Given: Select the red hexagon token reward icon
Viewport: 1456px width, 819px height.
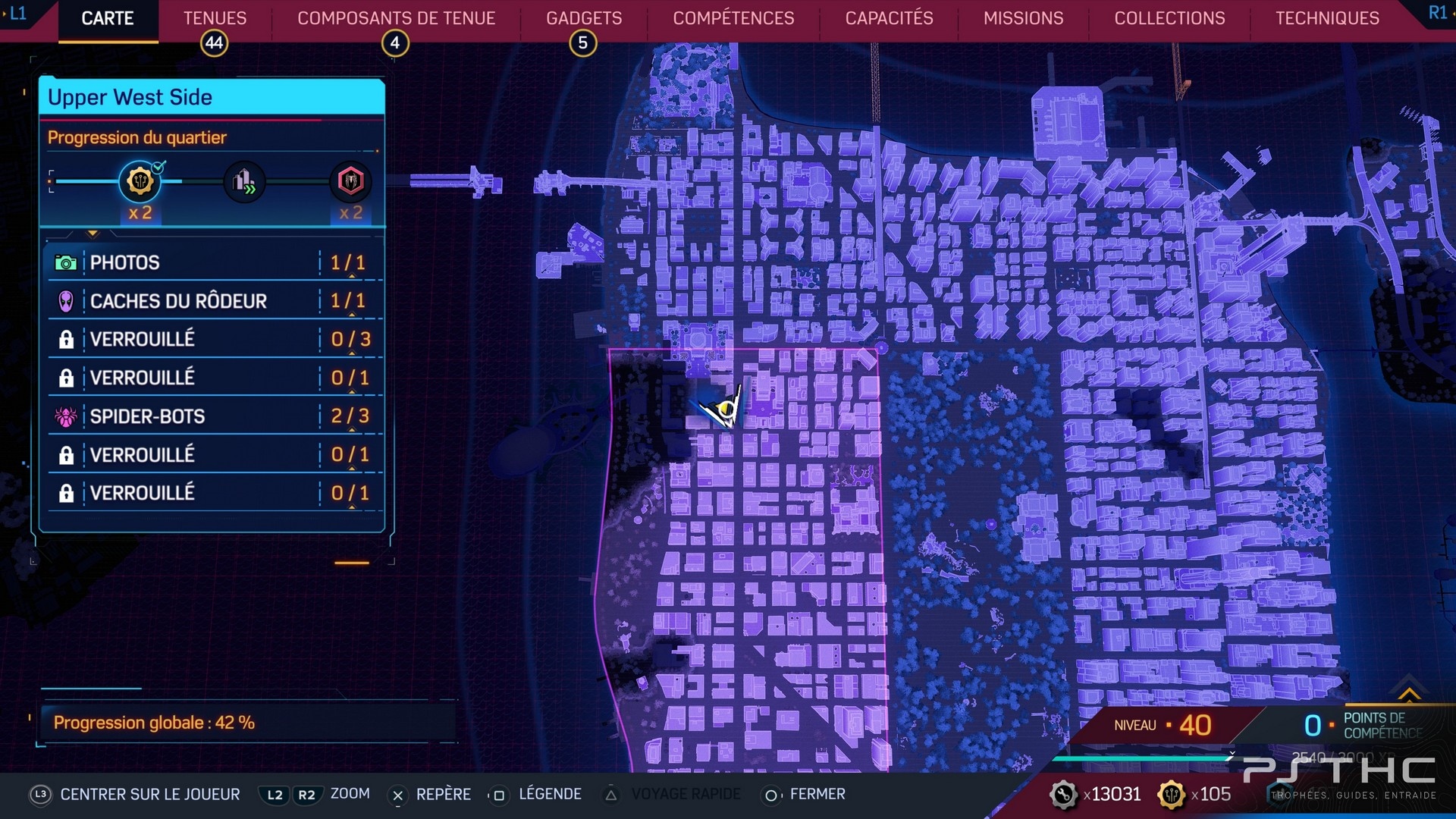Looking at the screenshot, I should coord(350,181).
